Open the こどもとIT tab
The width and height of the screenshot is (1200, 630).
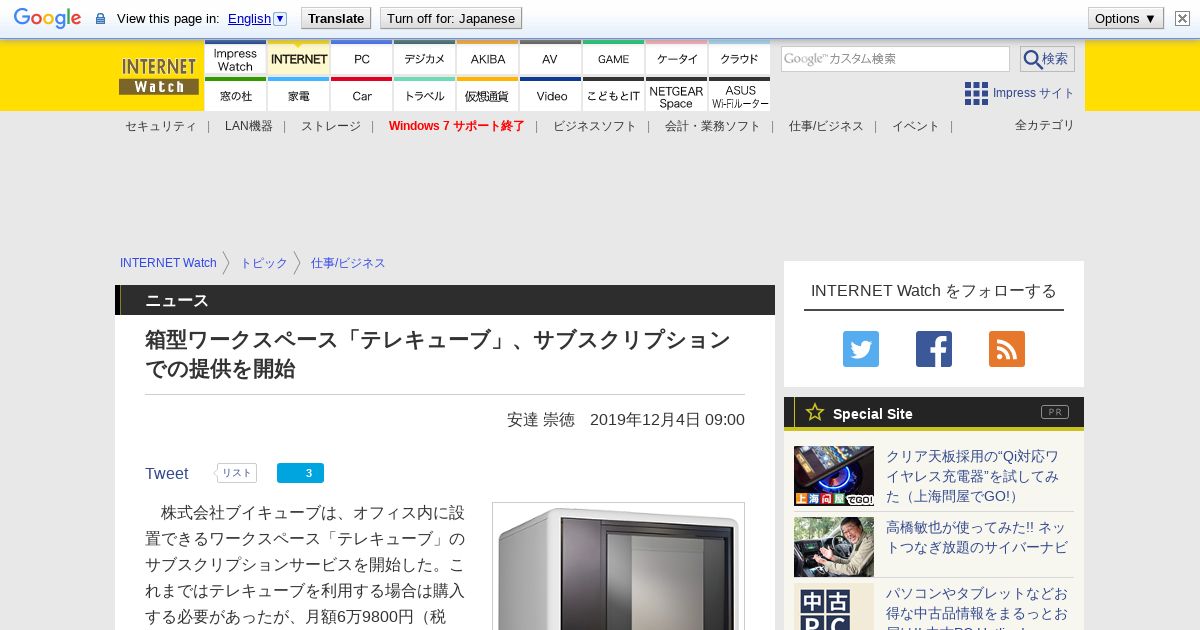click(613, 95)
